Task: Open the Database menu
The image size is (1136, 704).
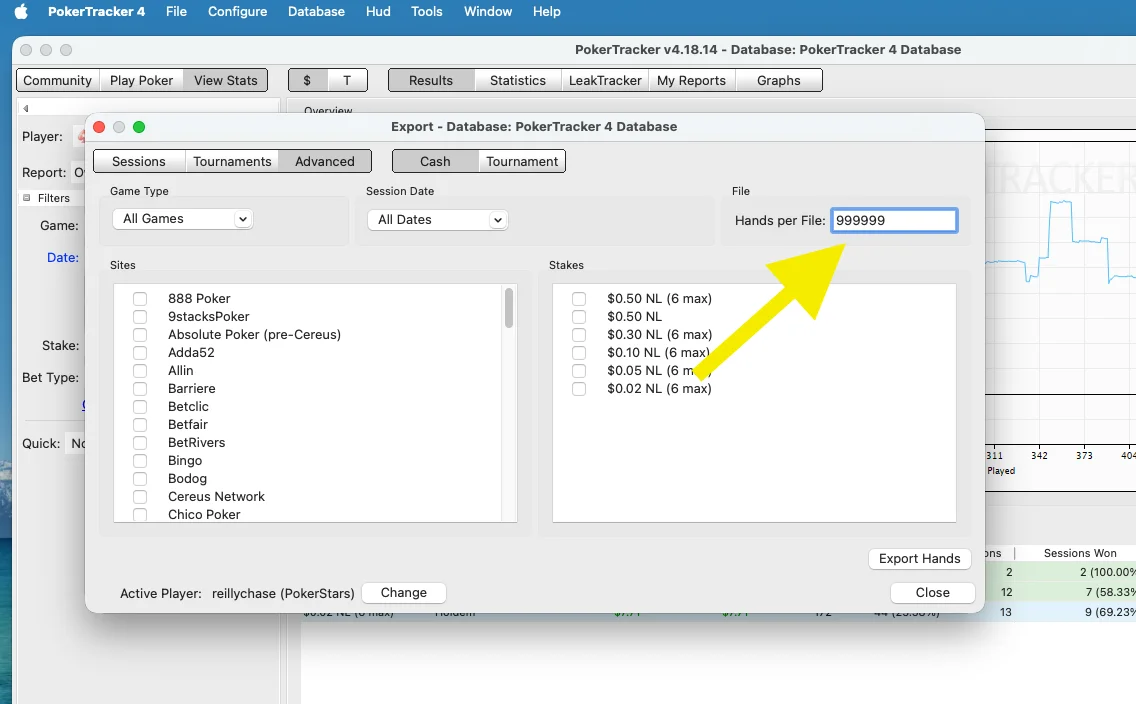Action: (316, 12)
